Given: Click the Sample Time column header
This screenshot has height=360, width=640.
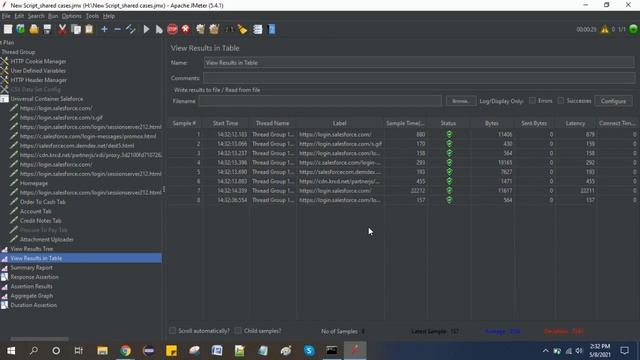Looking at the screenshot, I should [405, 123].
